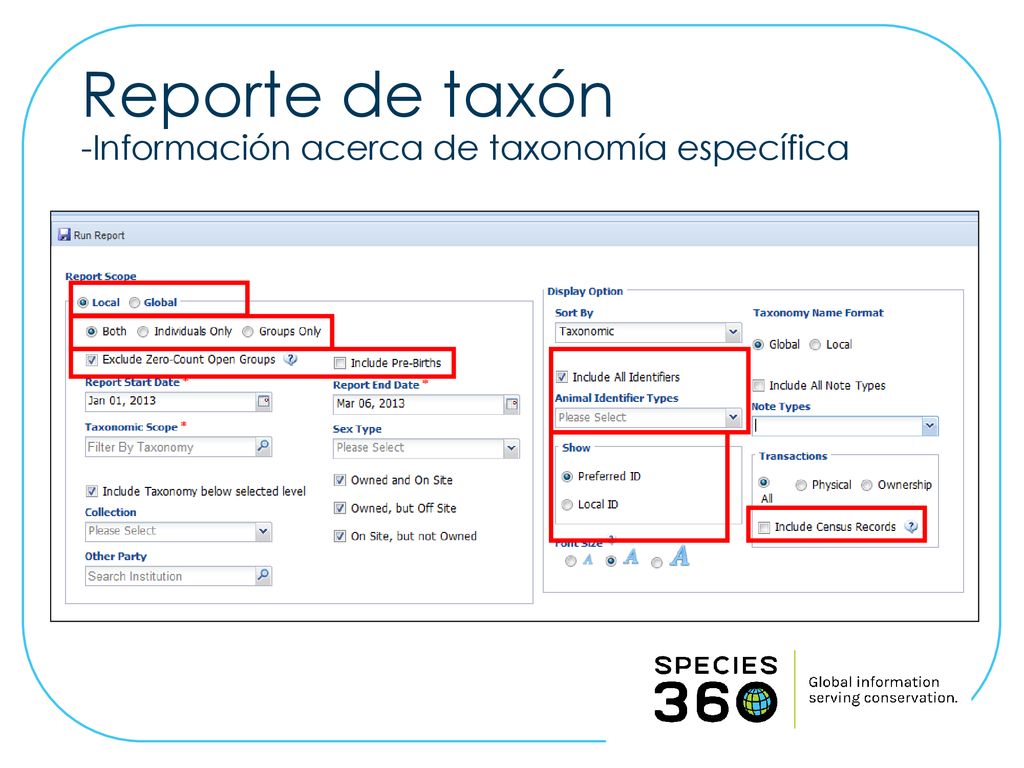Select the Both radio option

click(x=92, y=332)
